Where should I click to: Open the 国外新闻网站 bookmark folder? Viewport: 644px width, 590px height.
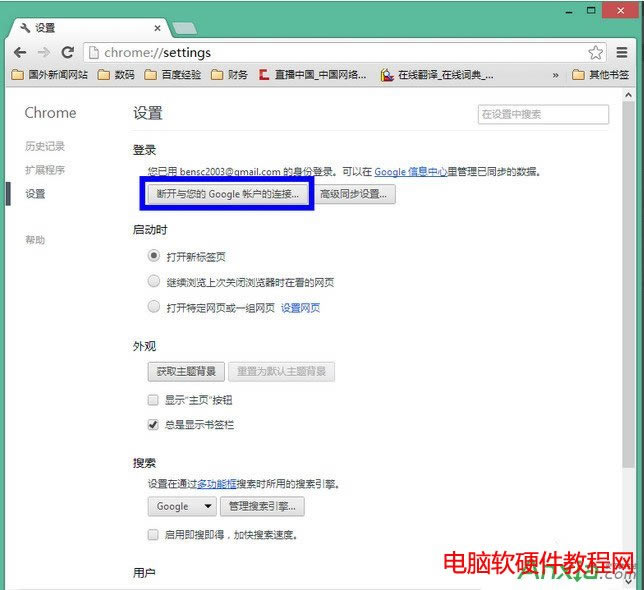(x=50, y=75)
